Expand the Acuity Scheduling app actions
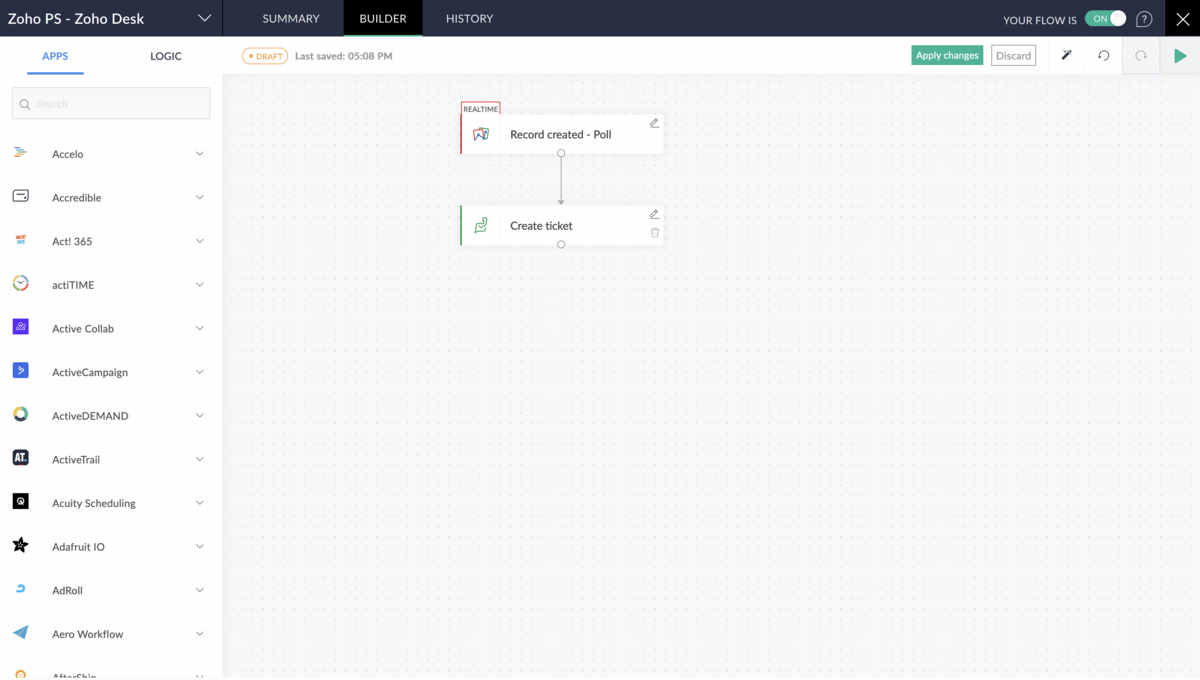 coord(200,503)
